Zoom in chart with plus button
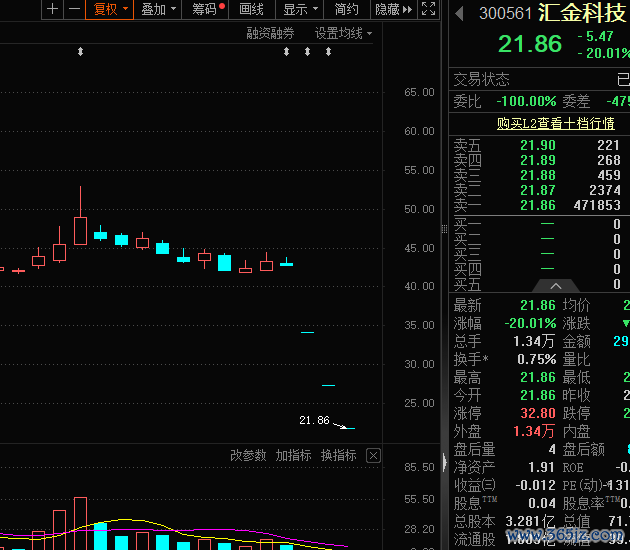The height and width of the screenshot is (550, 630). tap(52, 9)
